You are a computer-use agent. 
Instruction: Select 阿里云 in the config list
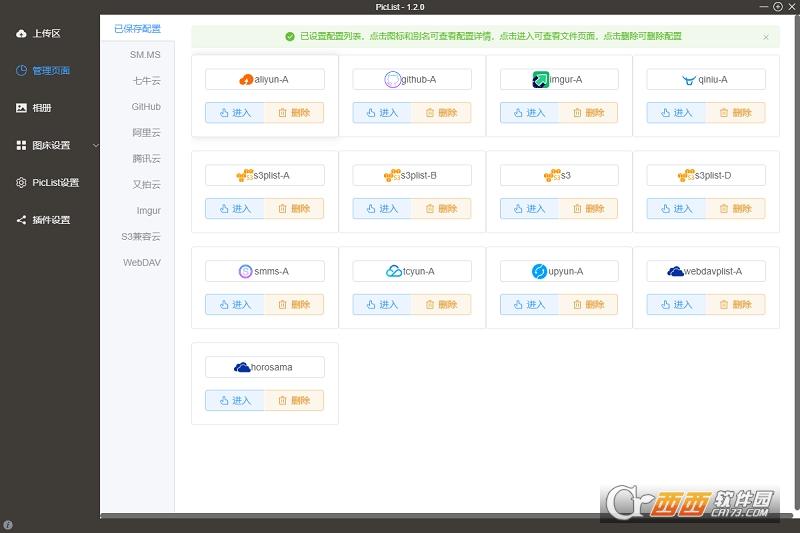click(146, 133)
